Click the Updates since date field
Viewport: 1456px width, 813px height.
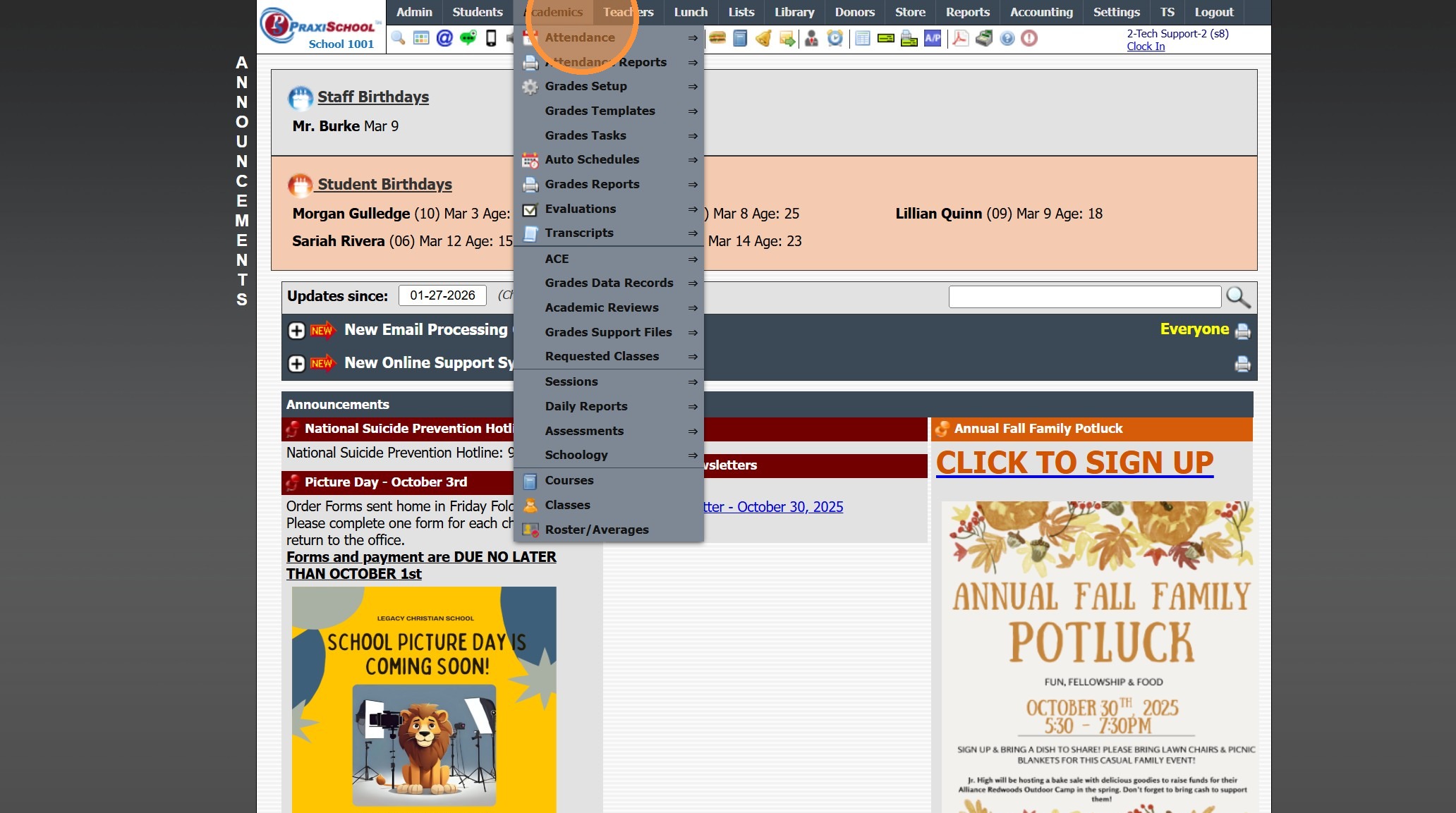(442, 295)
